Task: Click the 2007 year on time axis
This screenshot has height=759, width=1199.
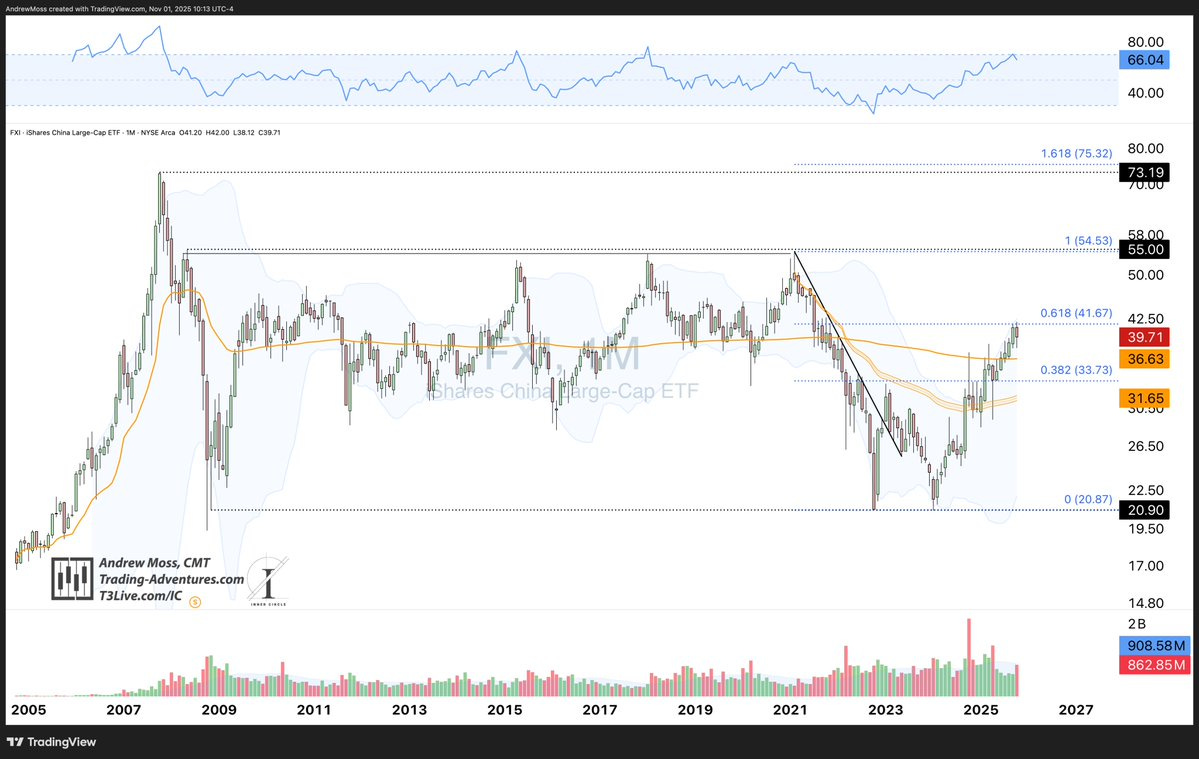Action: click(x=123, y=710)
